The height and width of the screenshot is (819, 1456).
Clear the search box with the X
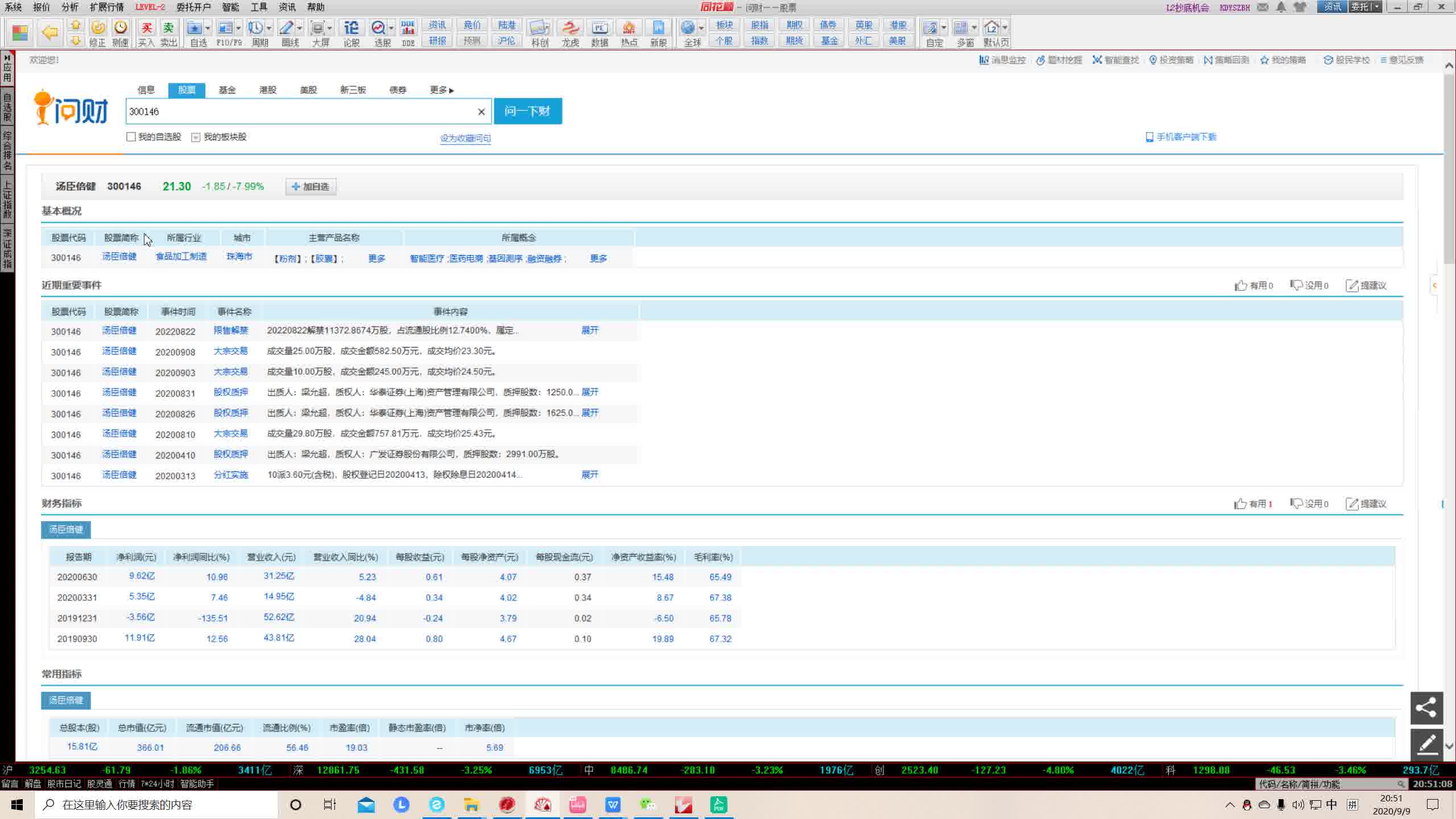pos(481,112)
